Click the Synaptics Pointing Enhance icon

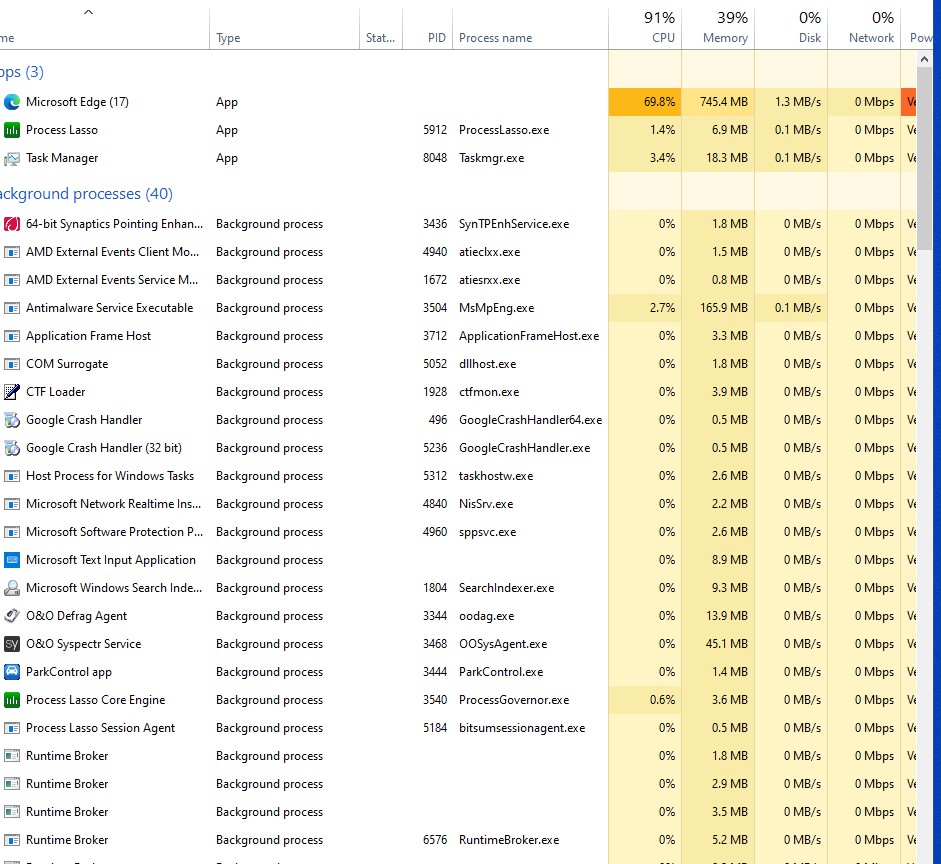pos(12,224)
